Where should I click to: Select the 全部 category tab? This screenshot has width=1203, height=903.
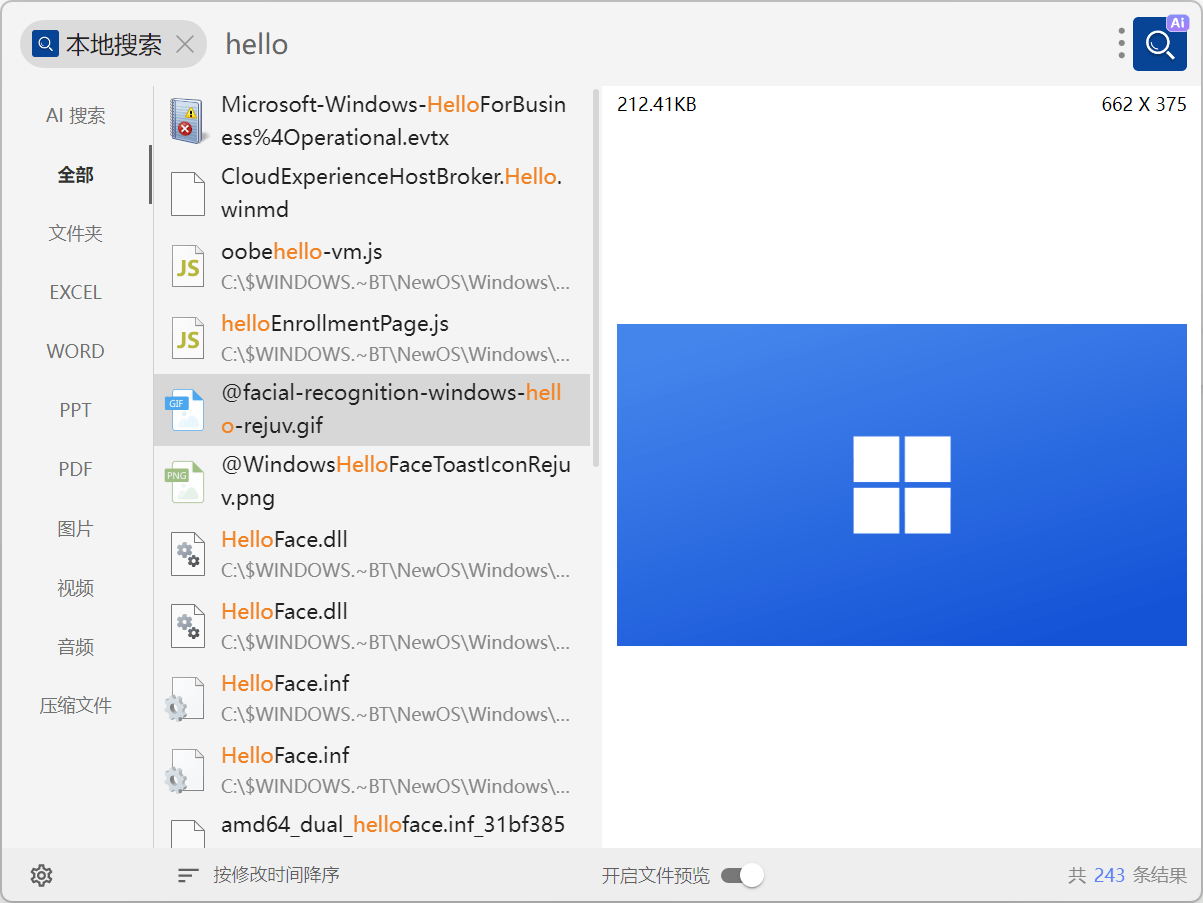tap(76, 175)
